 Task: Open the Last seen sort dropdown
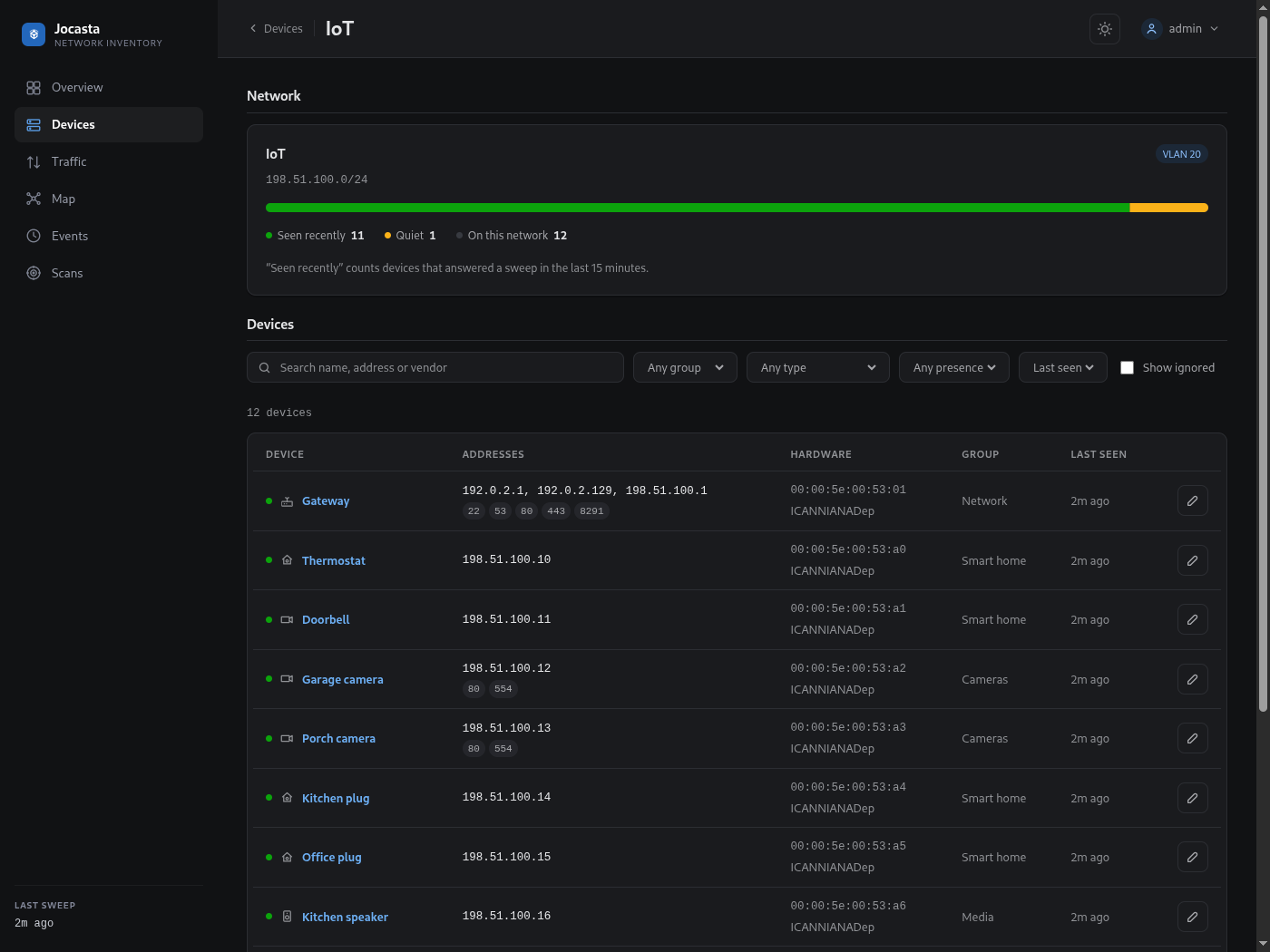pyautogui.click(x=1063, y=367)
